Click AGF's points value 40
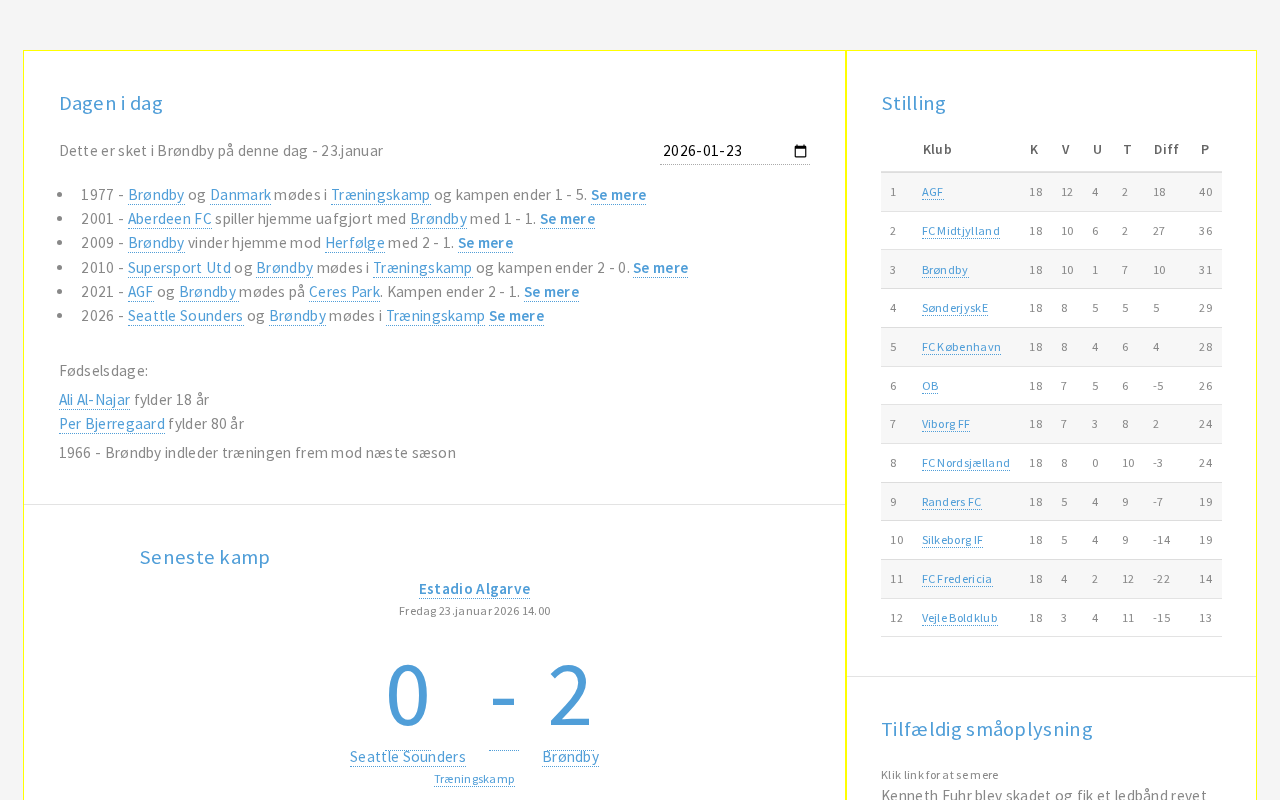The height and width of the screenshot is (800, 1280). pos(1206,192)
